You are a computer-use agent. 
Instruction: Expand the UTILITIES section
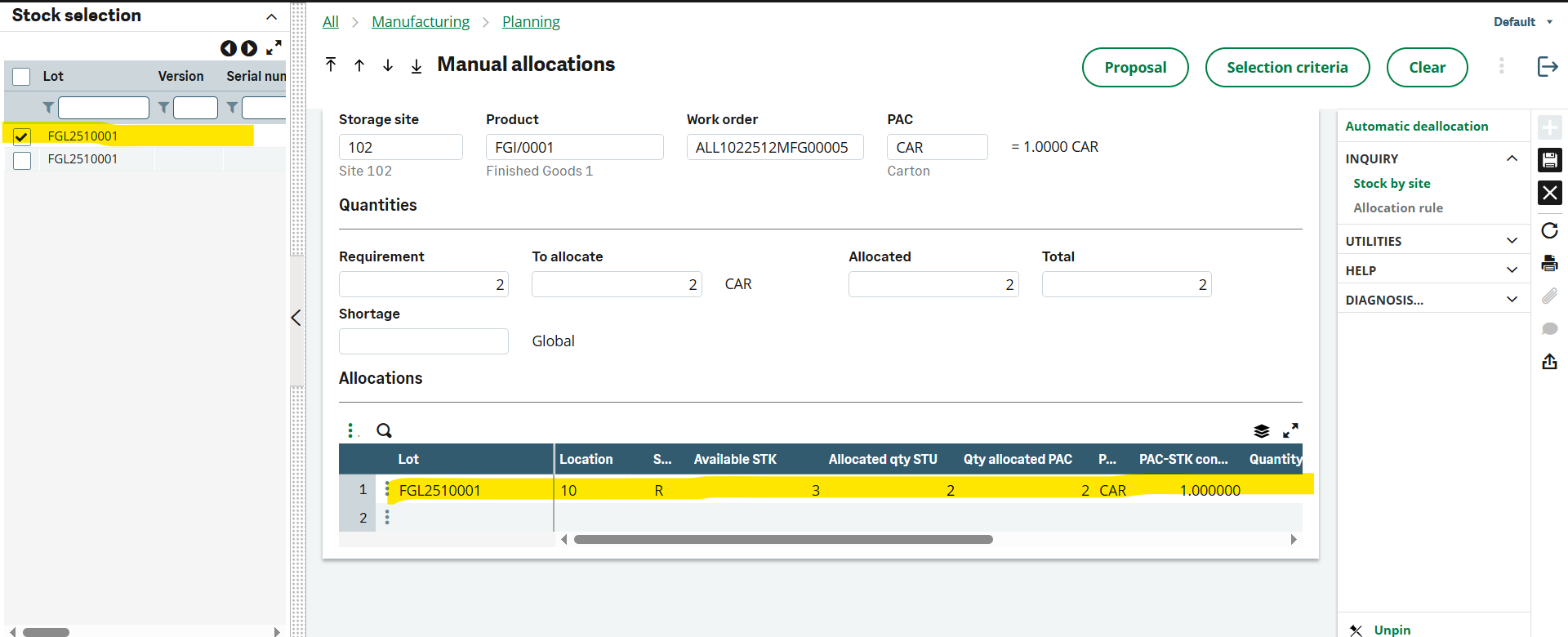[1512, 241]
